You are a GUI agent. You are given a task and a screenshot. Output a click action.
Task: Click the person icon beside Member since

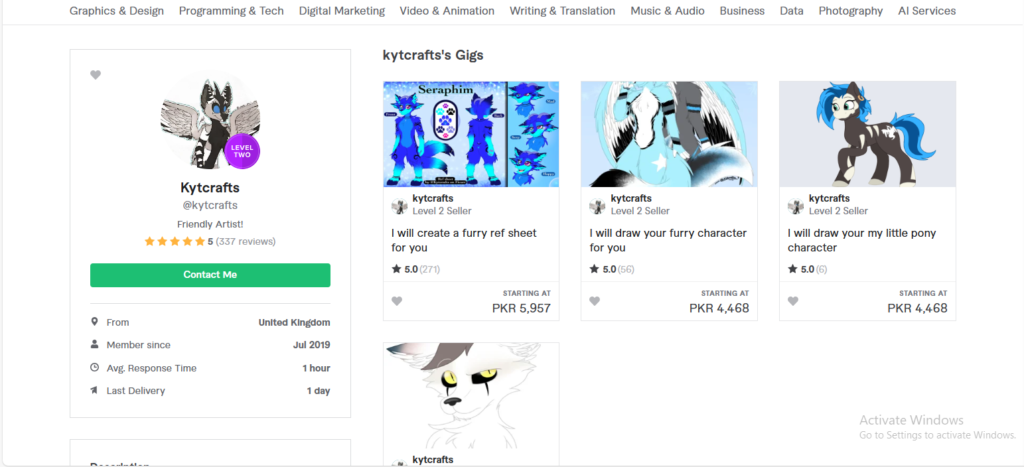95,344
